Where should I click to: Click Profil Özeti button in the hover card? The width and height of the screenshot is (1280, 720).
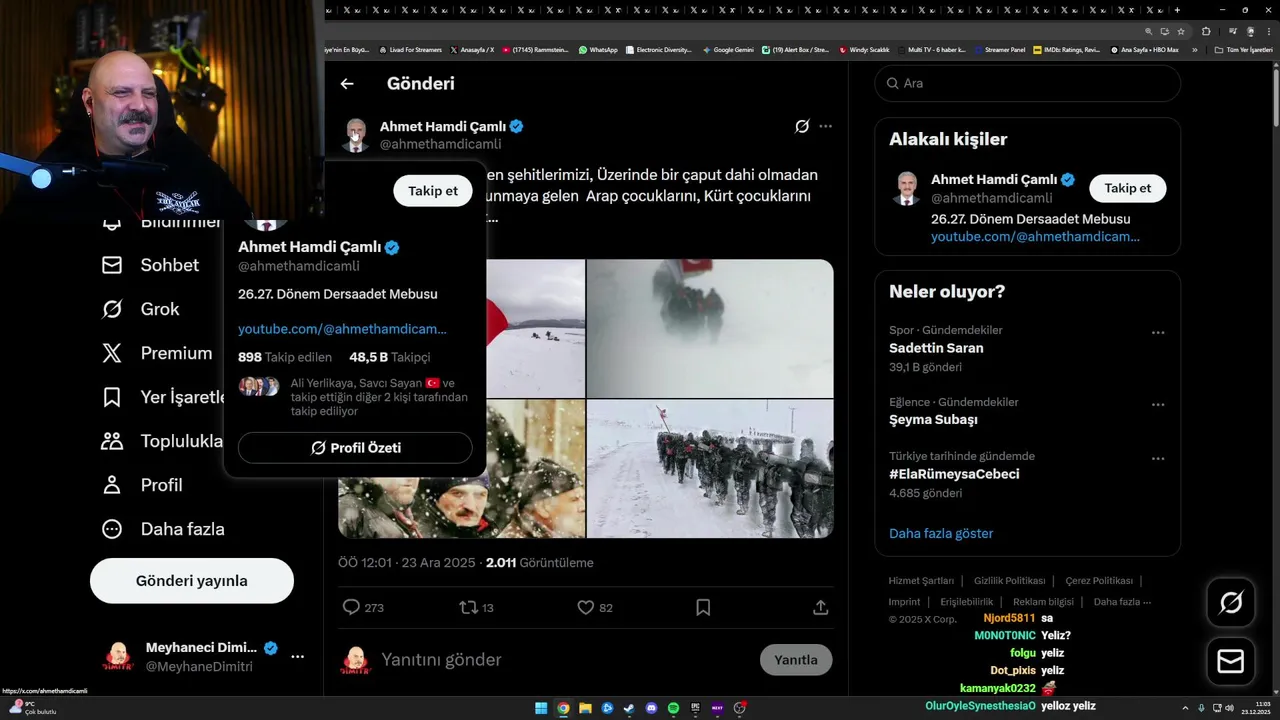(x=355, y=448)
